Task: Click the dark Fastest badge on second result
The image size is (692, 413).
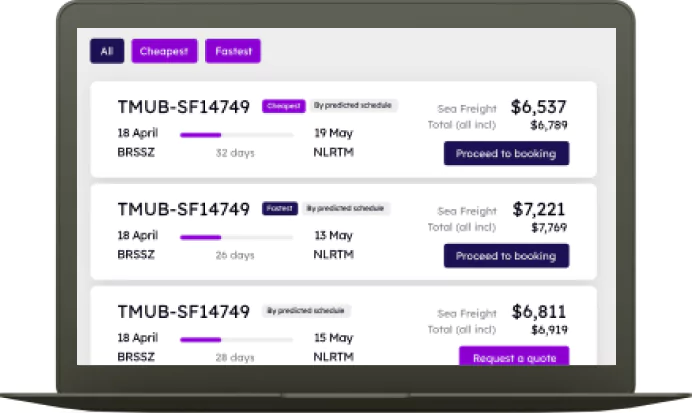Action: click(280, 208)
